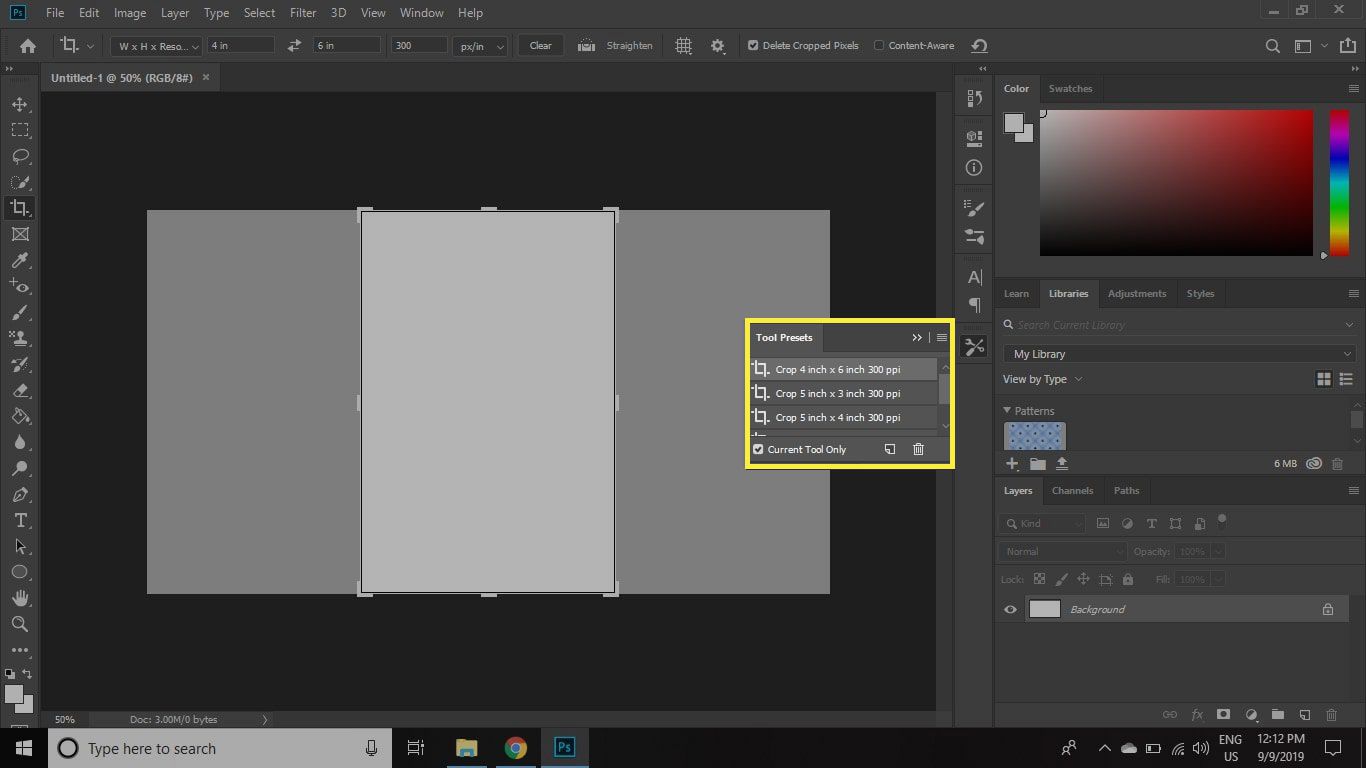Select the Zoom tool

click(x=19, y=624)
